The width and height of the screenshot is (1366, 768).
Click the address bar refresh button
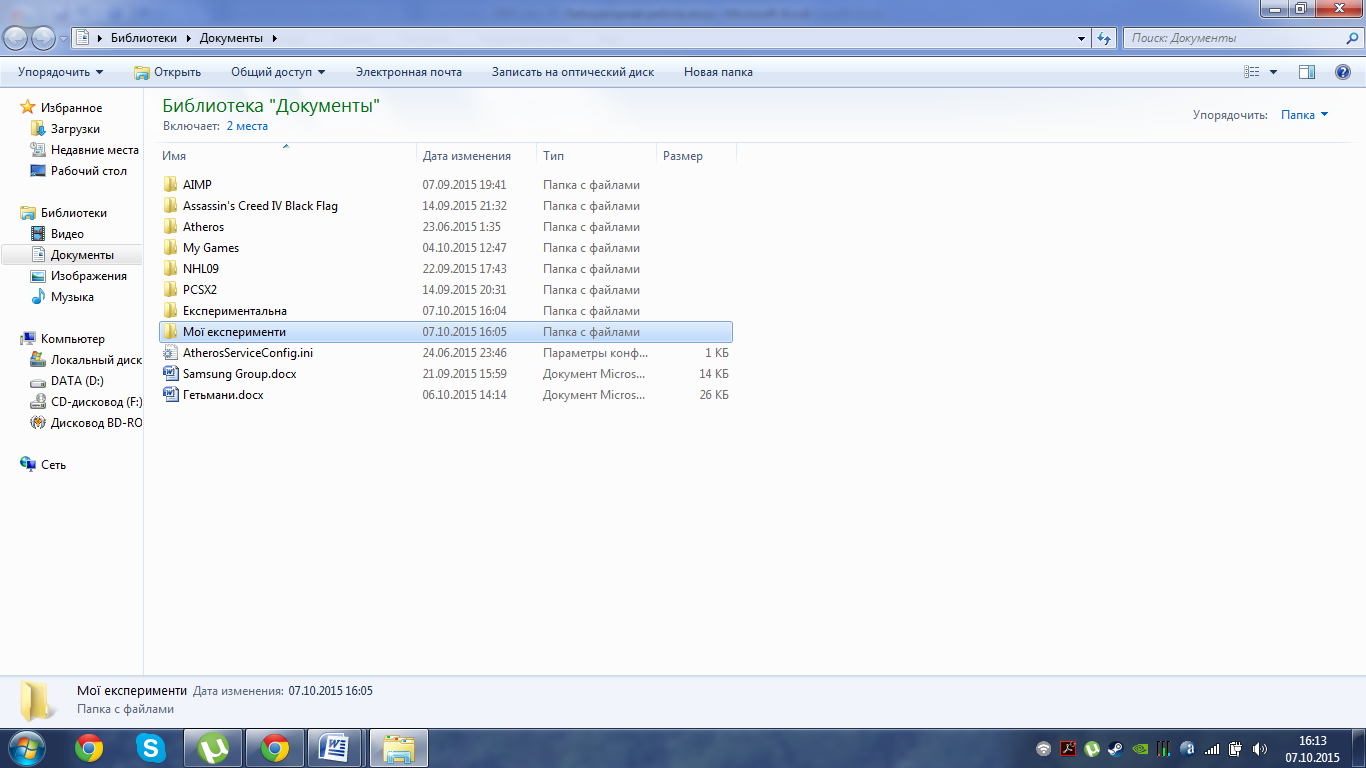[x=1104, y=38]
